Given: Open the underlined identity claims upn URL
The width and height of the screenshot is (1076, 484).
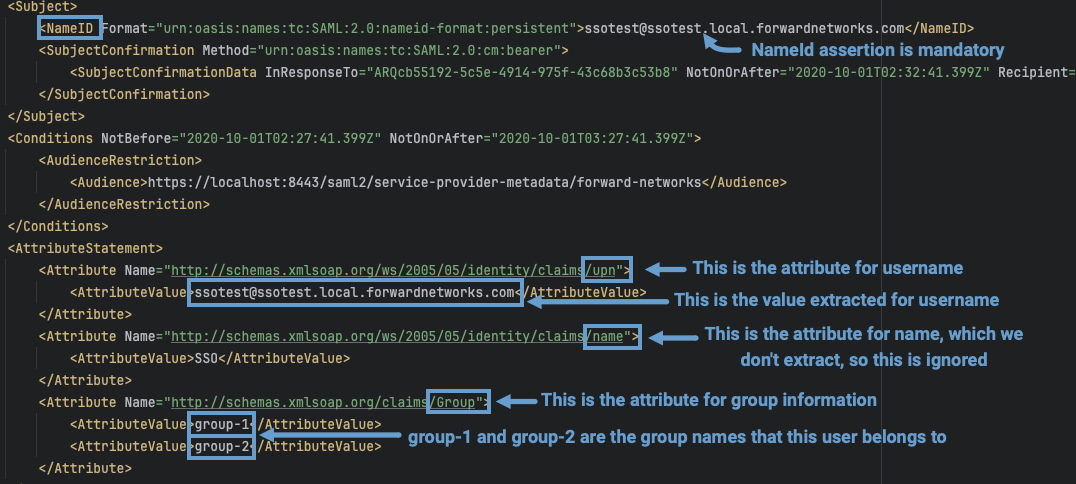Looking at the screenshot, I should pyautogui.click(x=376, y=269).
